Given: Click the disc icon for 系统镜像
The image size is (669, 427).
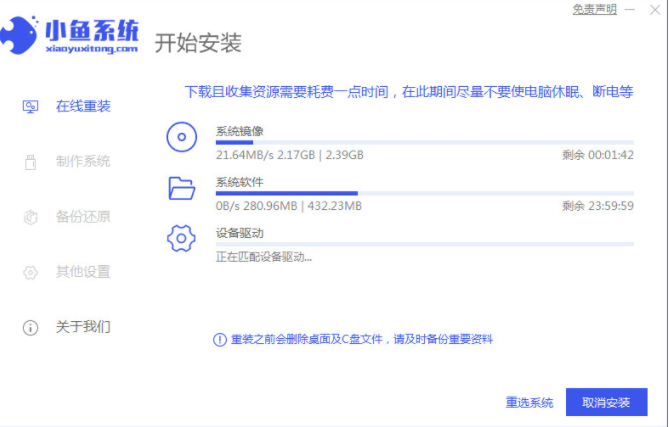Looking at the screenshot, I should [181, 138].
